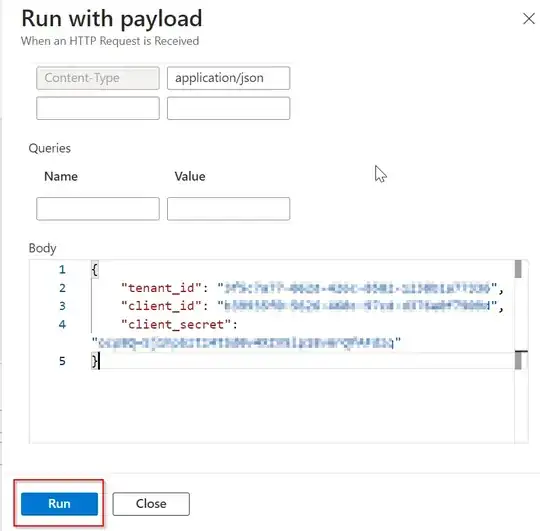Click the Queries Value input field
The image size is (540, 531).
click(x=228, y=209)
